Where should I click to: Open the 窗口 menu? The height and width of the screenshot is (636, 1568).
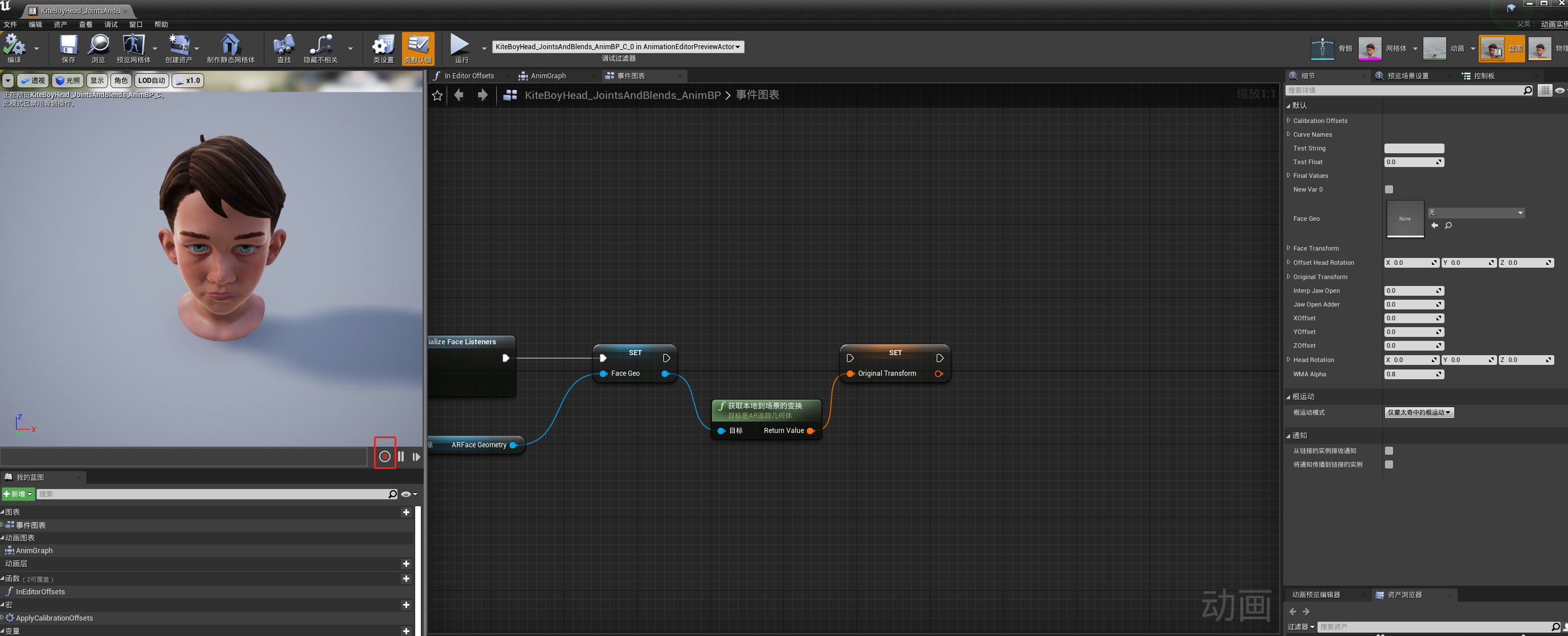pyautogui.click(x=135, y=25)
